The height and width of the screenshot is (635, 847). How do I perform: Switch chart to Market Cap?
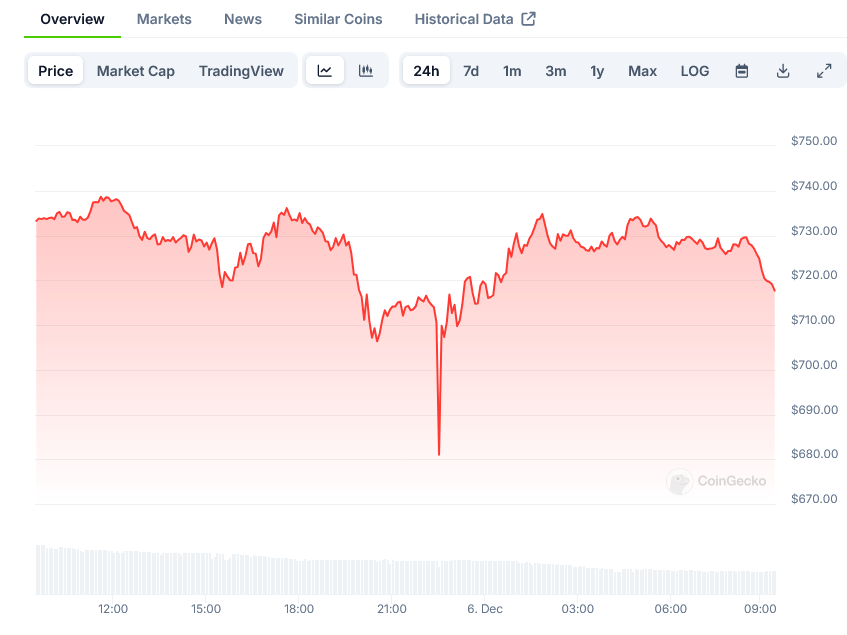point(136,71)
